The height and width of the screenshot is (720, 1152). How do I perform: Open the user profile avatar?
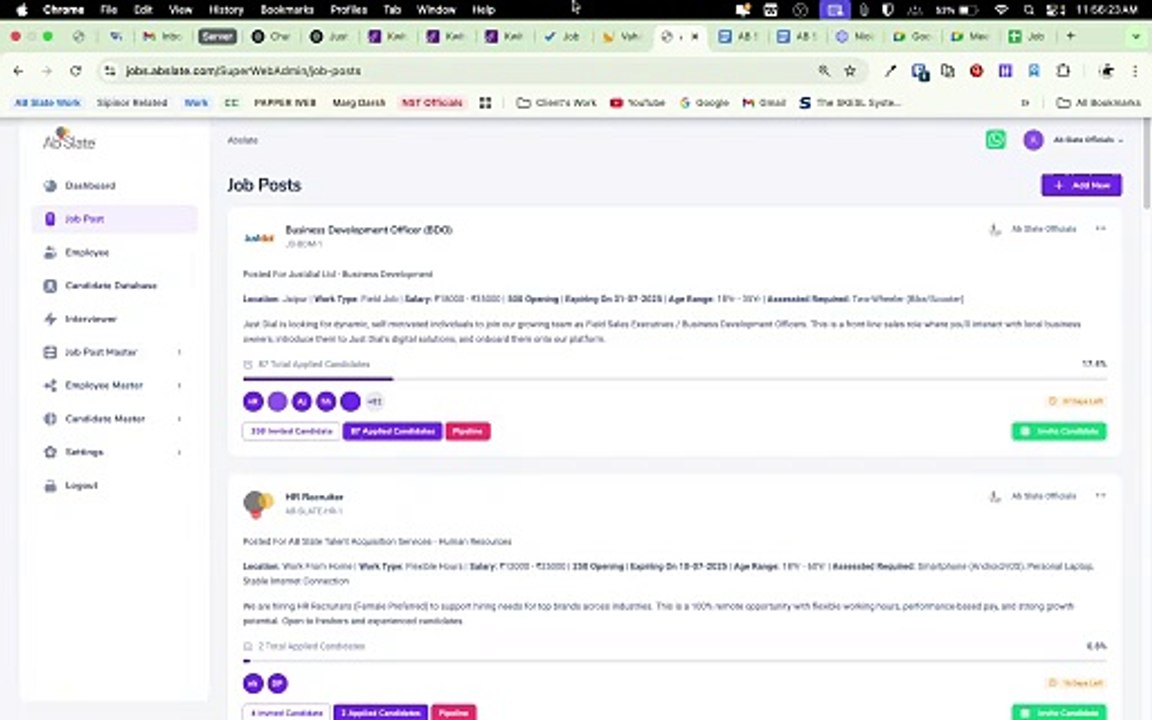(x=1033, y=140)
